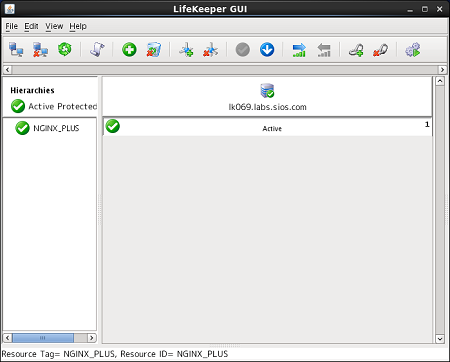Open the View menu
The height and width of the screenshot is (362, 450).
coord(54,26)
